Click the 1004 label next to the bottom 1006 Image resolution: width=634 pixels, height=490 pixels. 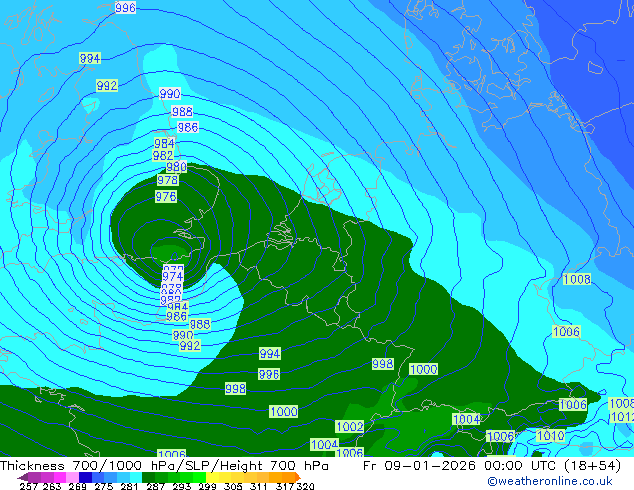[x=325, y=445]
